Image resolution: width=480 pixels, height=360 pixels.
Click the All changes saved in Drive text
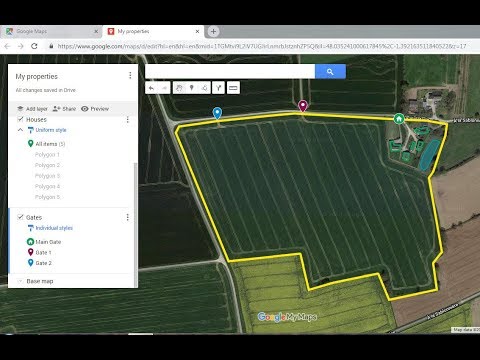[46, 90]
